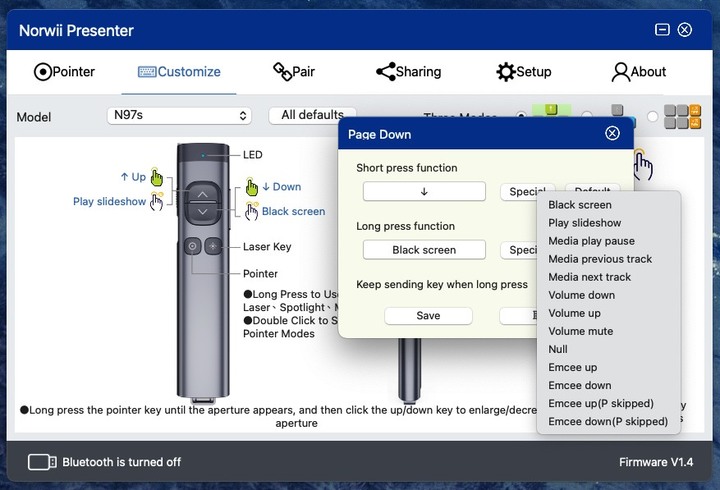
Task: Click the Customize tab's keyboard icon
Action: point(147,72)
